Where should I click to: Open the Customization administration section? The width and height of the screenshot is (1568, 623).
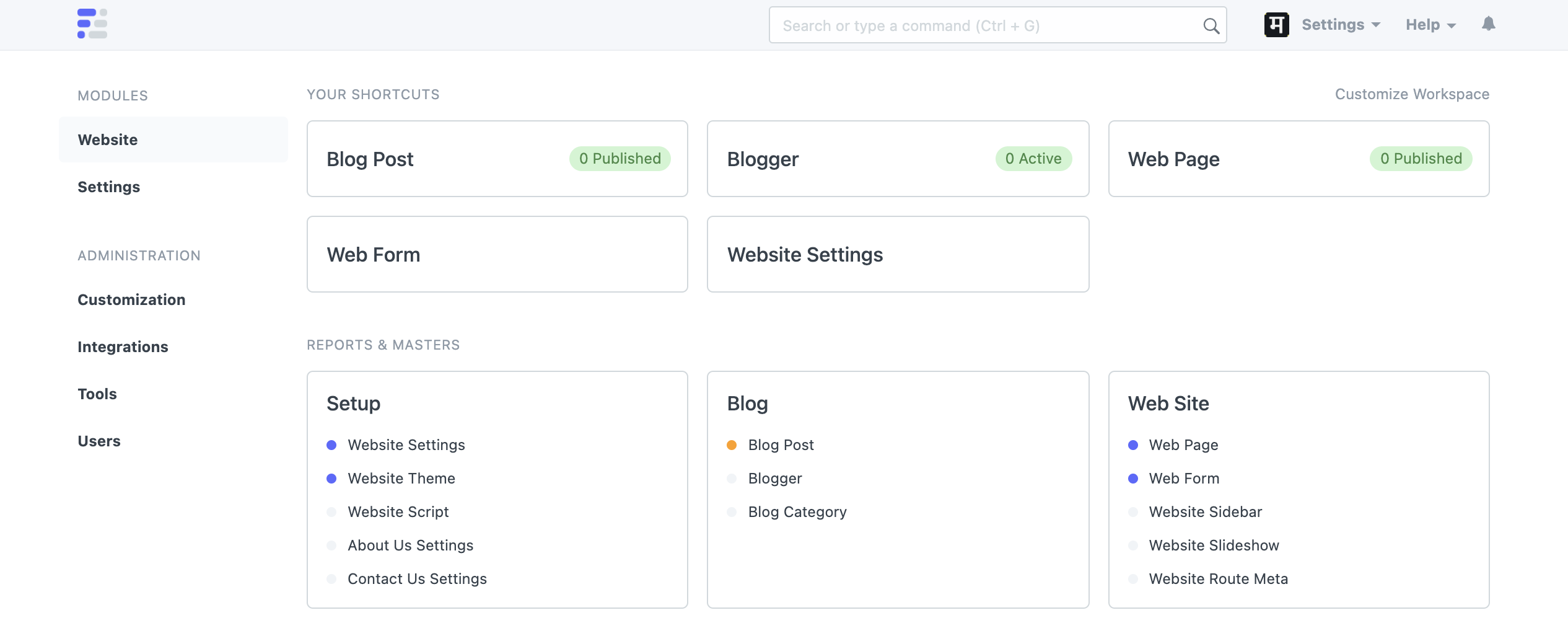click(131, 300)
